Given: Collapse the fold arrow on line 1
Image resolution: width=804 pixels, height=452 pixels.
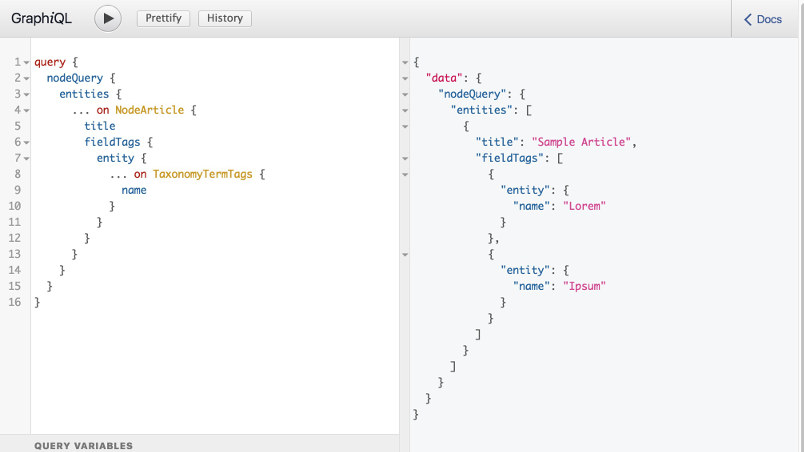Looking at the screenshot, I should pos(26,63).
